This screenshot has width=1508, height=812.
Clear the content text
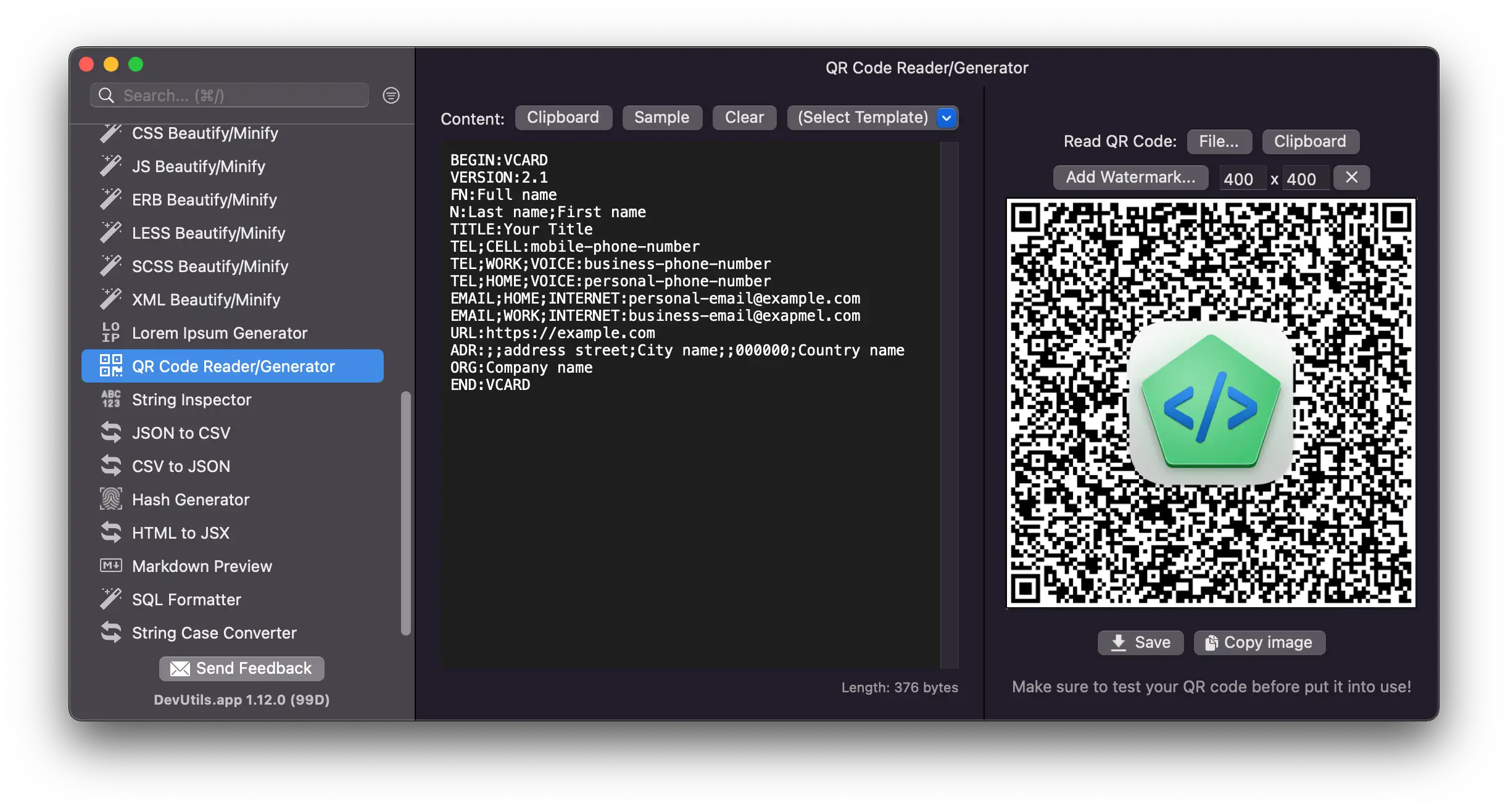tap(744, 117)
